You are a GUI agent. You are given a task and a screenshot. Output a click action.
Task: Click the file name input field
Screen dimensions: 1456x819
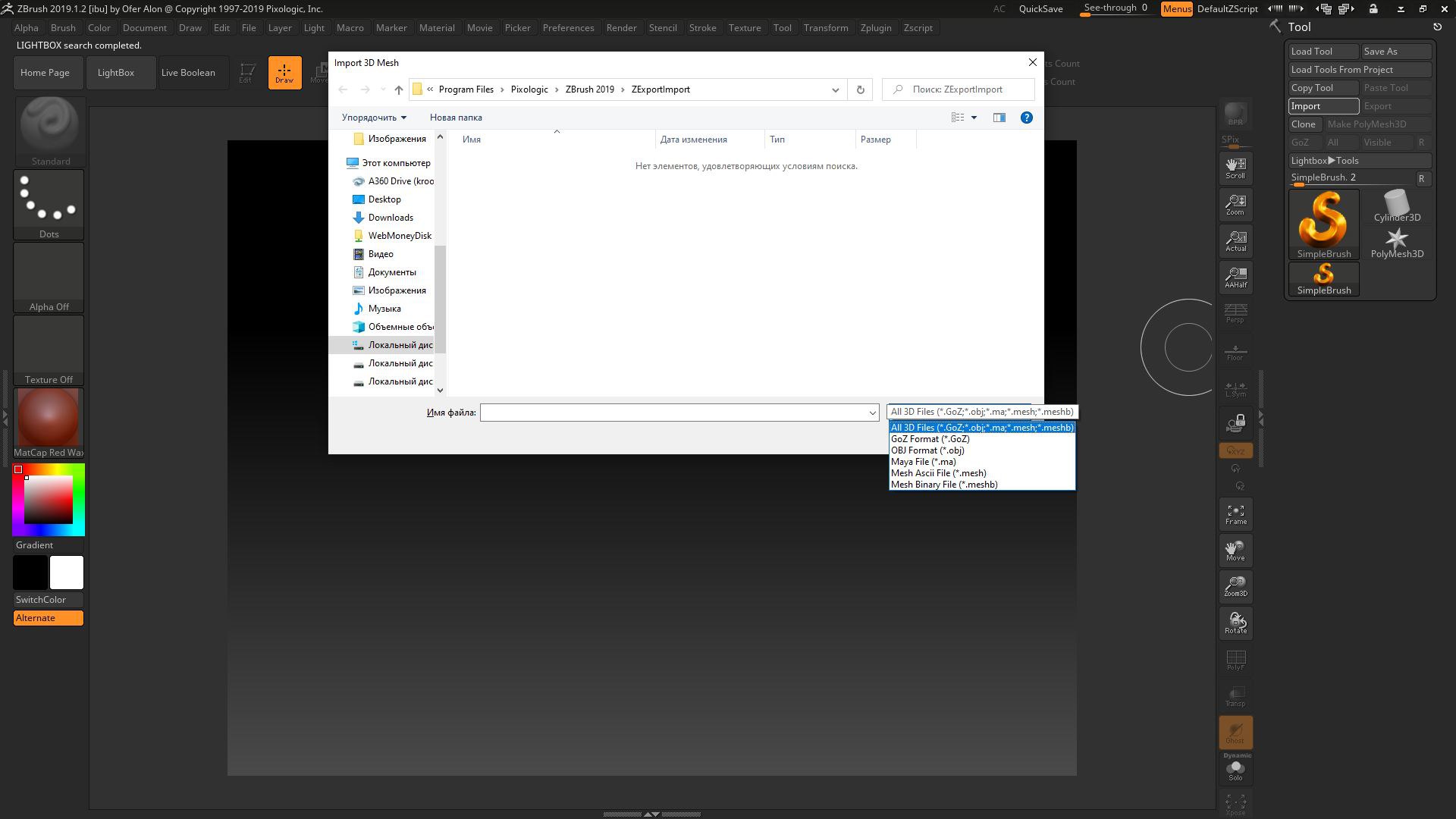click(673, 413)
